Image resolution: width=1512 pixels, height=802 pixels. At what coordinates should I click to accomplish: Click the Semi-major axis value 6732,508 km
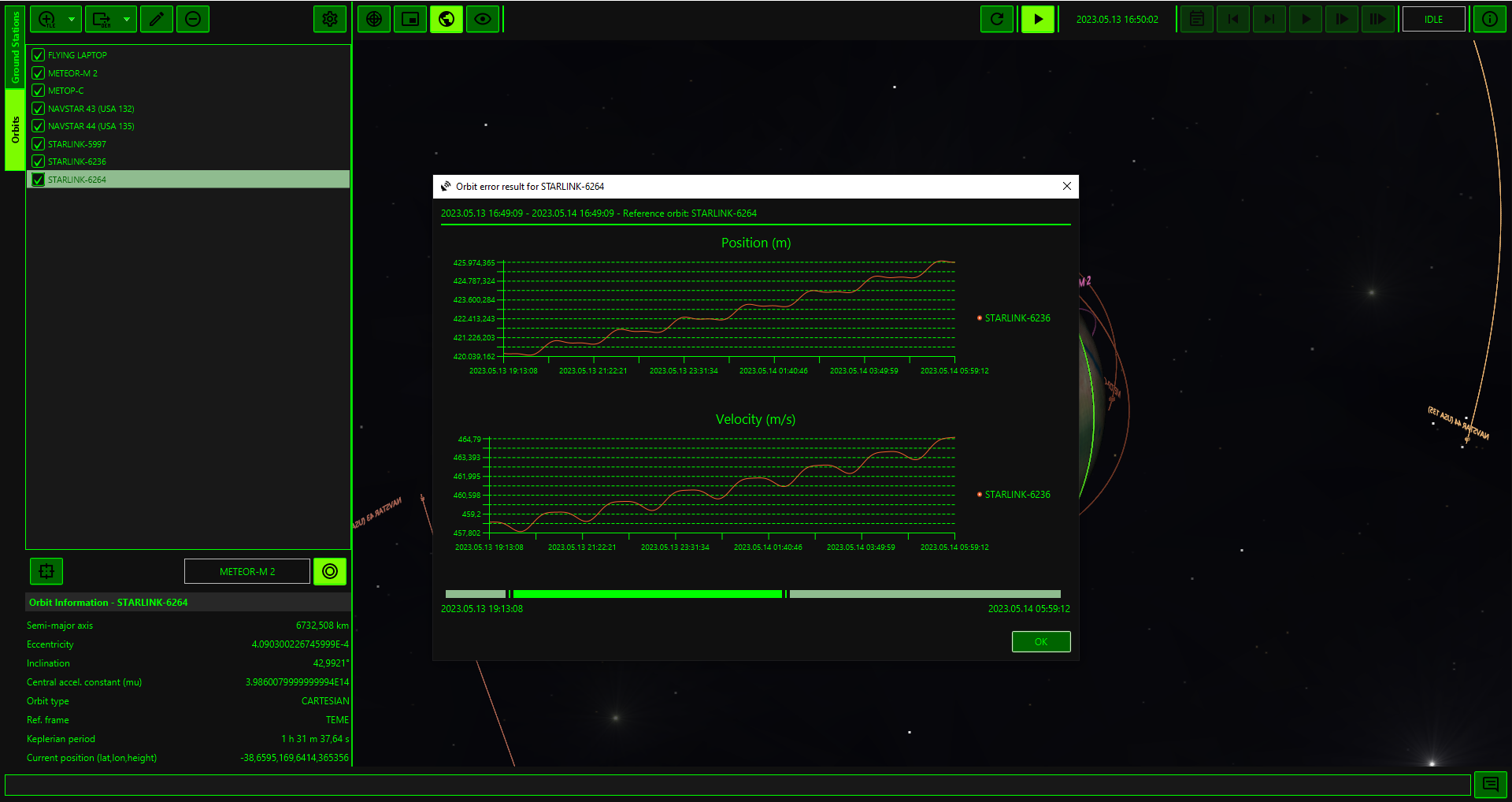322,626
